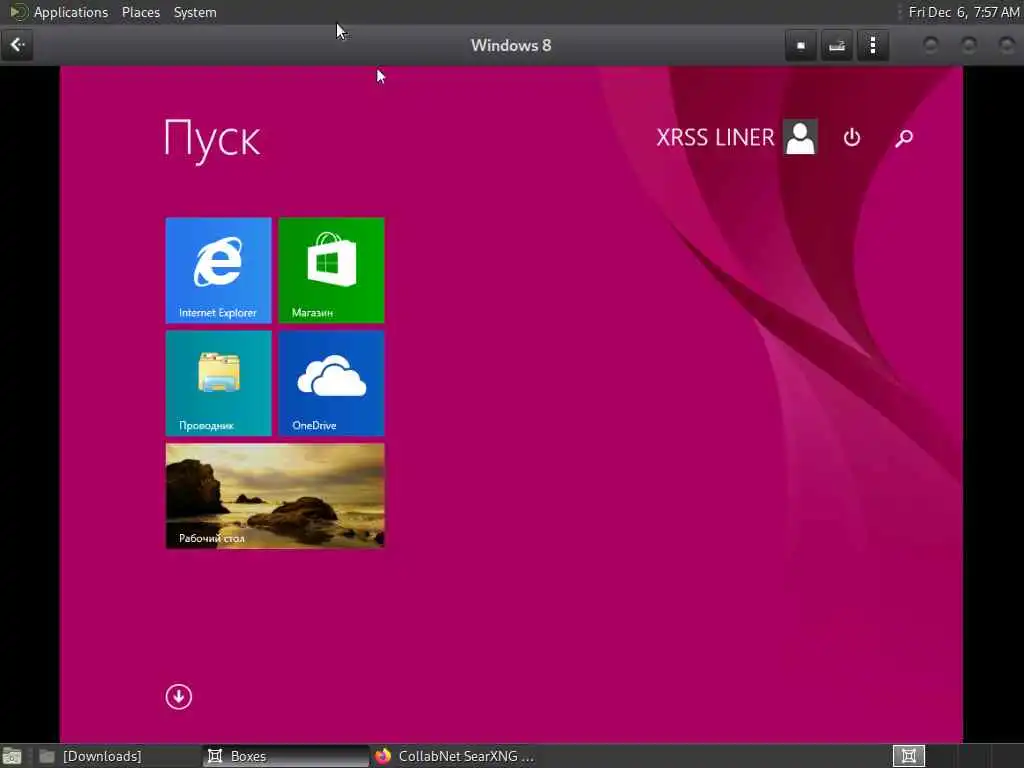The height and width of the screenshot is (768, 1024).
Task: Go back using the Boxes back arrow
Action: 17,45
